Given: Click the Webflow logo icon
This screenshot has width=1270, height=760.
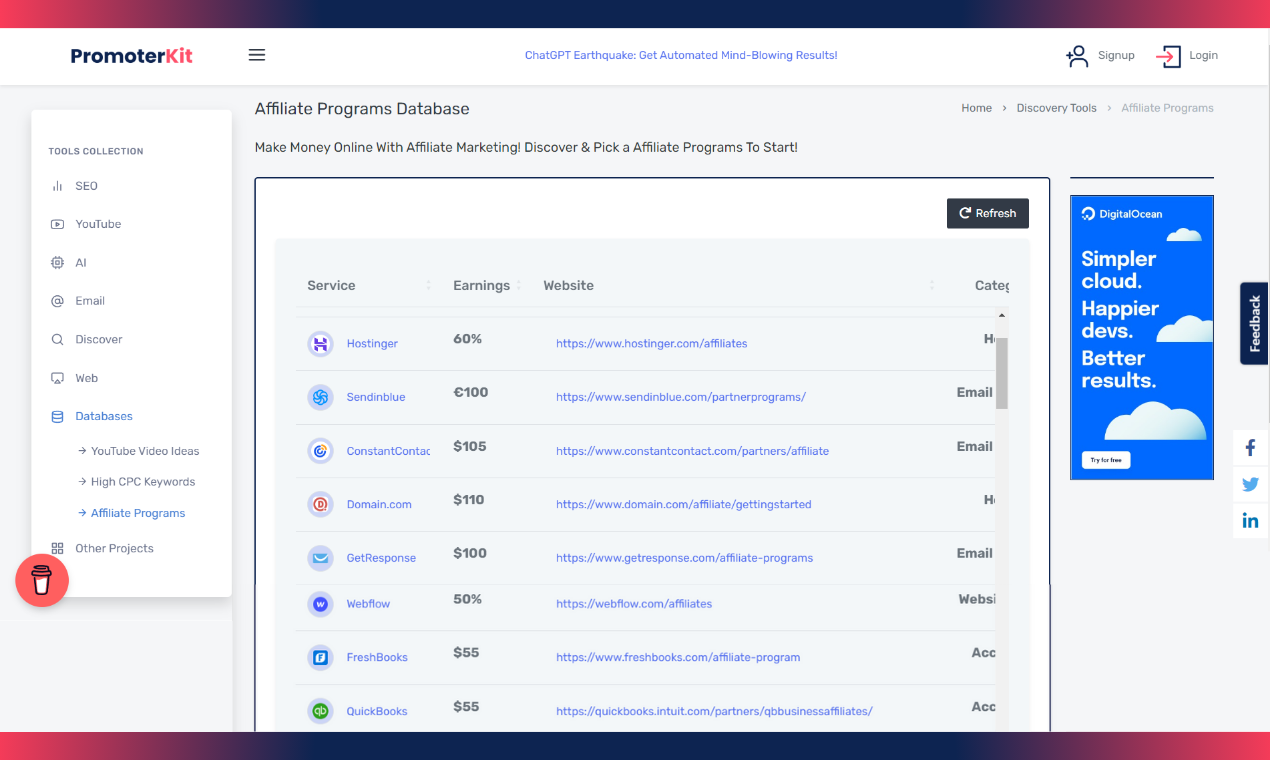Looking at the screenshot, I should pos(320,604).
